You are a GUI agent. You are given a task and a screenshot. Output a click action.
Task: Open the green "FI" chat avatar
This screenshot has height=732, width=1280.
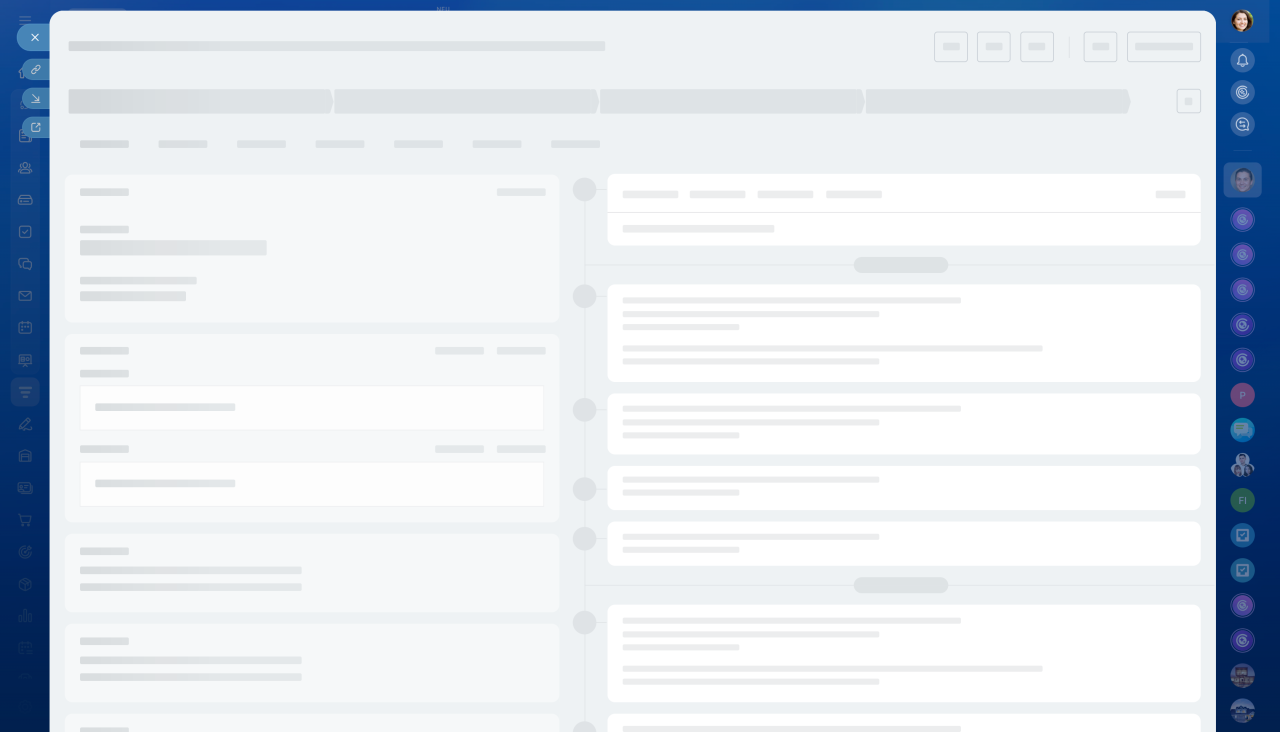pyautogui.click(x=1242, y=500)
